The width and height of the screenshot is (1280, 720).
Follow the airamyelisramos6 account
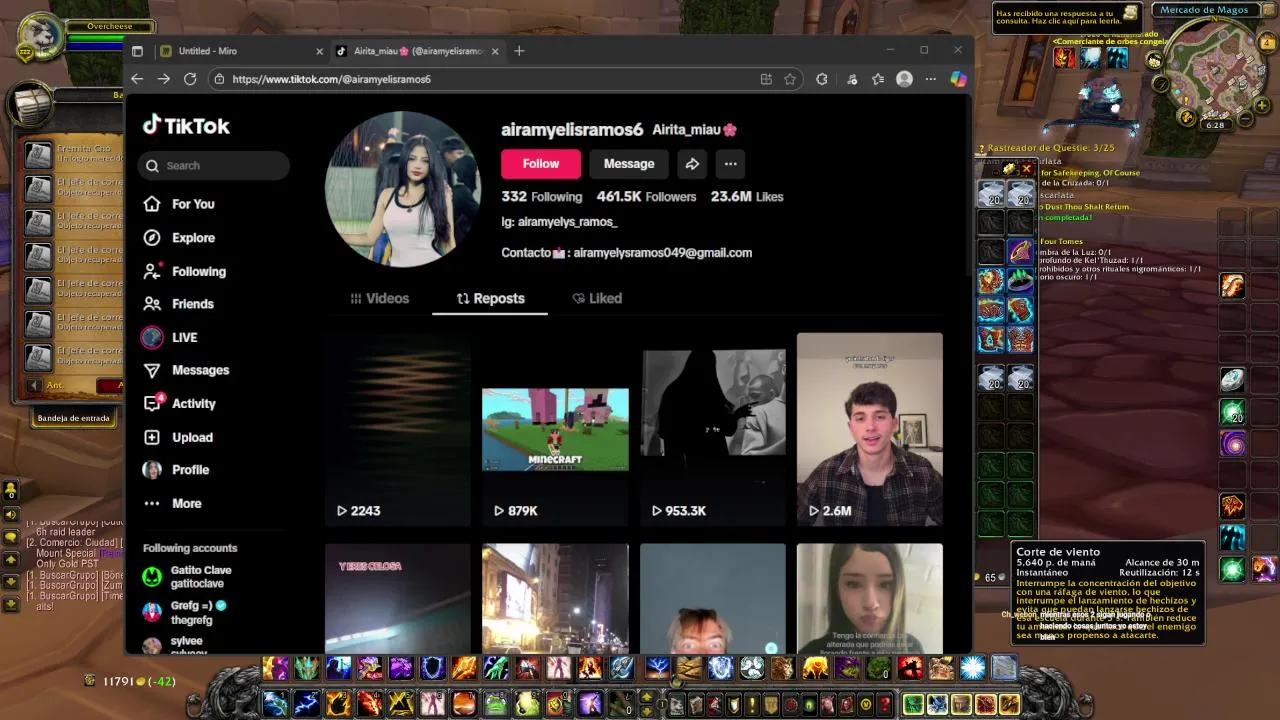pos(540,164)
